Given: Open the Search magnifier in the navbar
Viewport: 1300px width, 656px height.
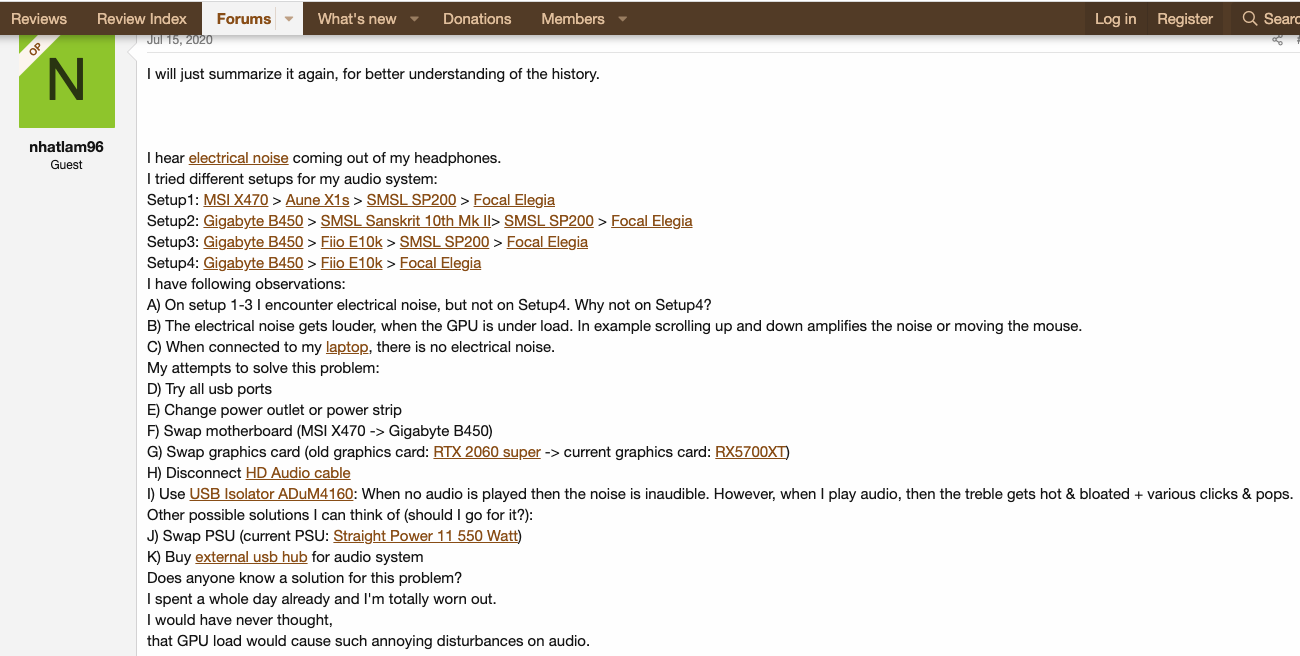Looking at the screenshot, I should pyautogui.click(x=1249, y=18).
